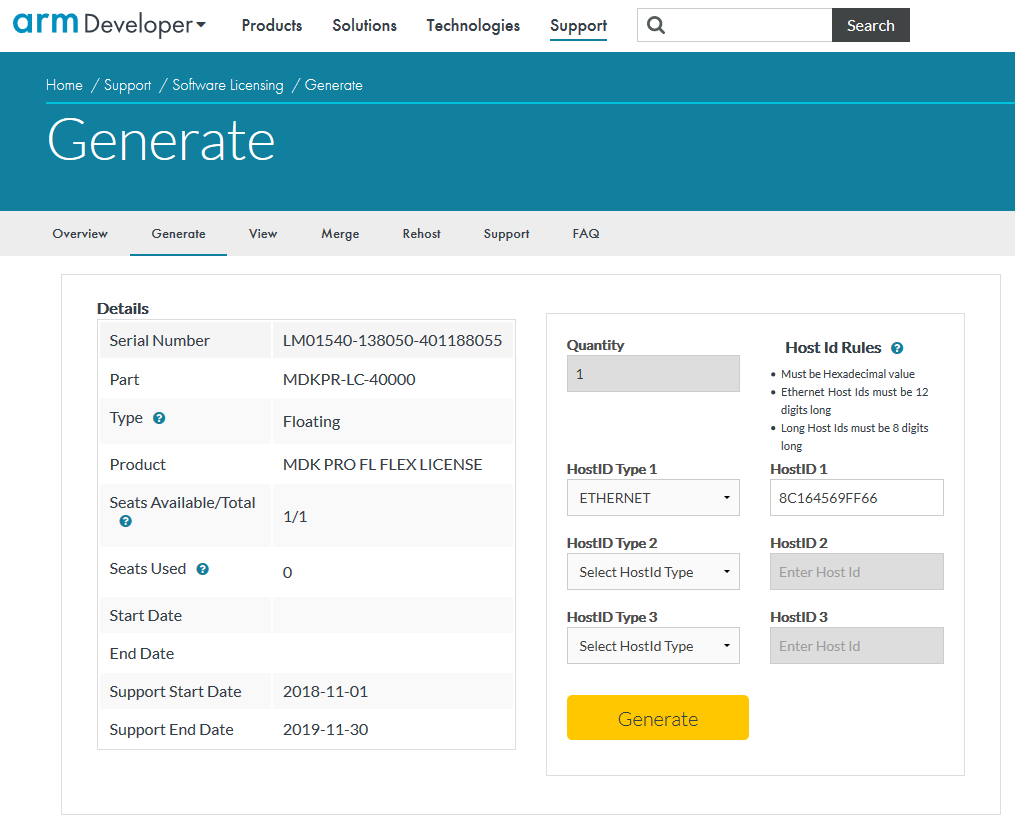Select serial number LM01540-138050-401188055
The width and height of the screenshot is (1015, 830).
pyautogui.click(x=392, y=341)
